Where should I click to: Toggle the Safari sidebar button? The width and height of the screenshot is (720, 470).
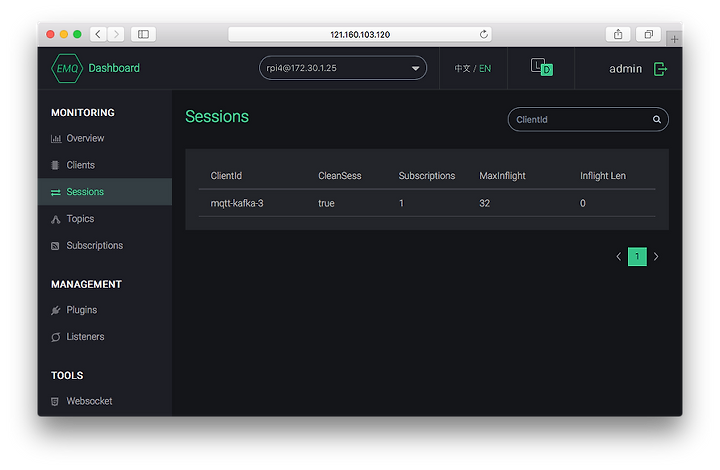(143, 34)
